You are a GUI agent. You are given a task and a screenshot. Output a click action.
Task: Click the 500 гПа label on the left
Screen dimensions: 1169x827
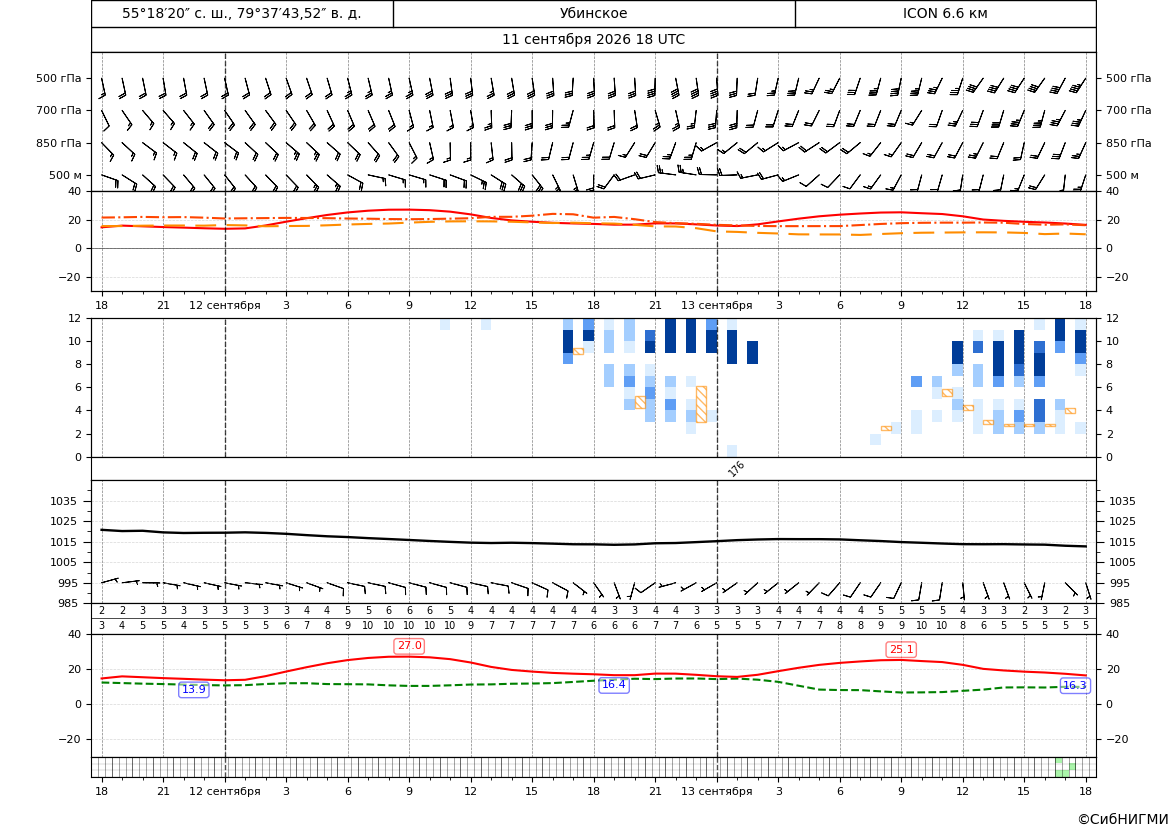point(59,78)
